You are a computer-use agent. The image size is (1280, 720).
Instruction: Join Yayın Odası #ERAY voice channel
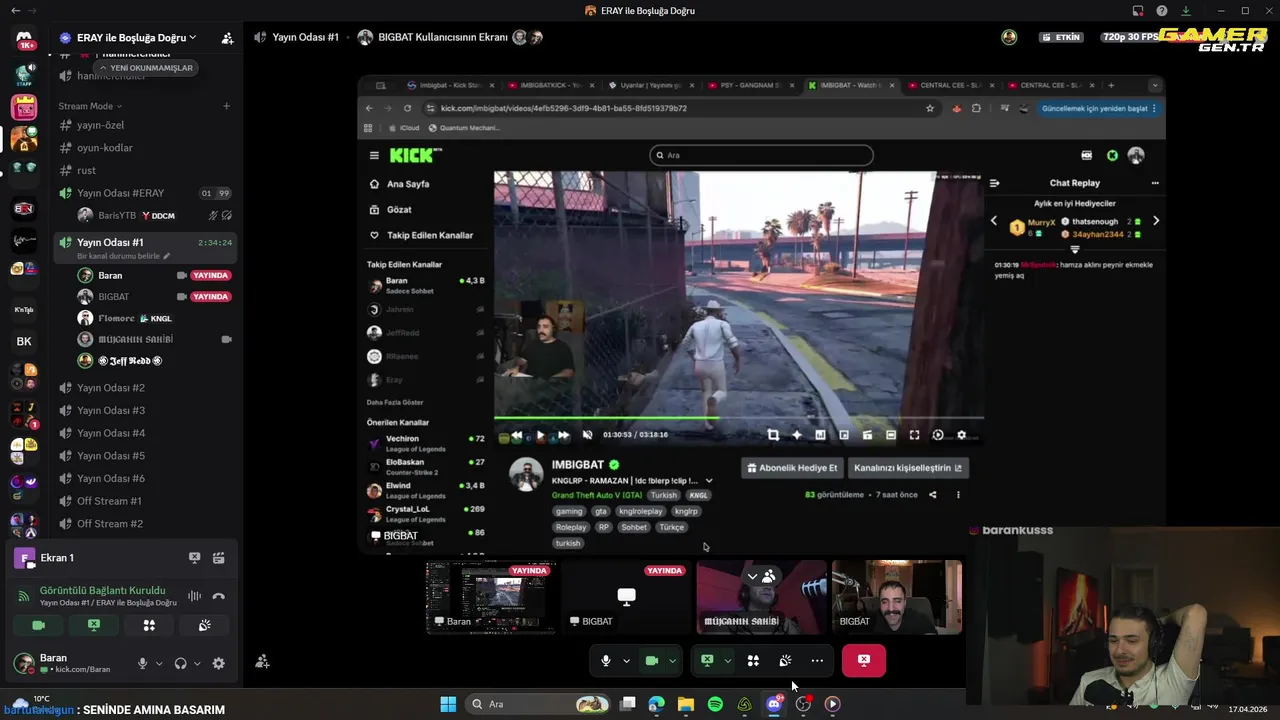coord(145,193)
